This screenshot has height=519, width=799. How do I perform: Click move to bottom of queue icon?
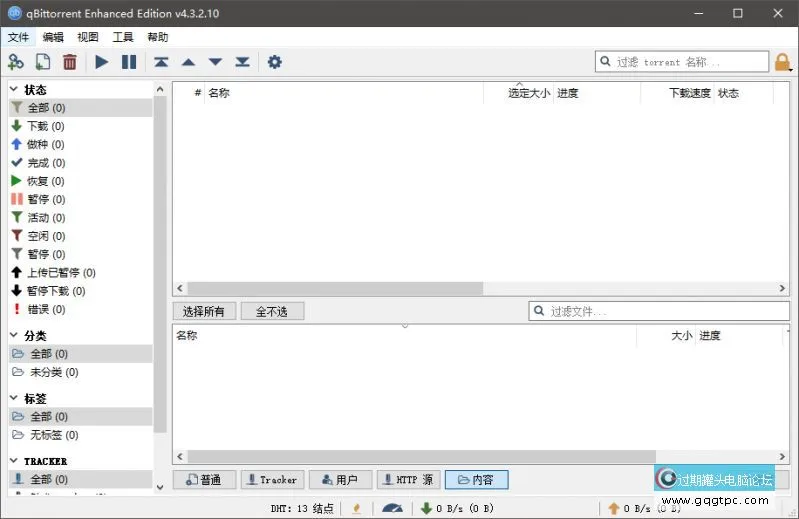click(x=242, y=62)
